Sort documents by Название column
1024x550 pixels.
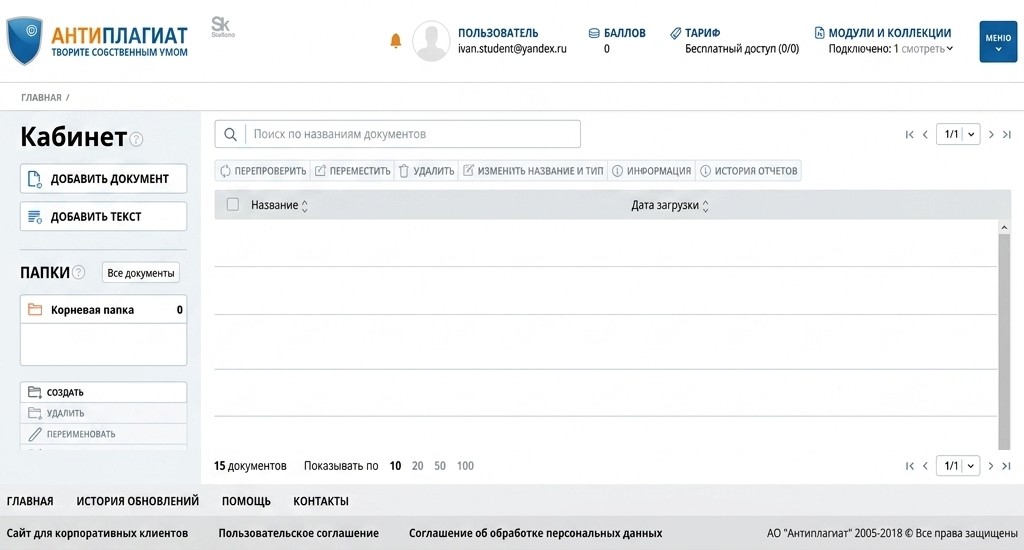pos(280,205)
